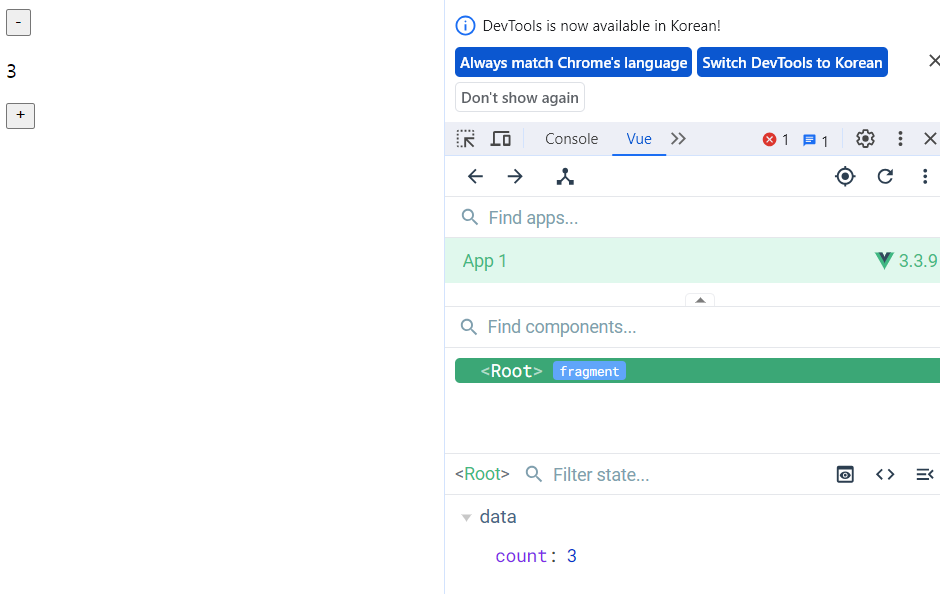940x594 pixels.
Task: Click Switch DevTools to Korean
Action: (792, 62)
